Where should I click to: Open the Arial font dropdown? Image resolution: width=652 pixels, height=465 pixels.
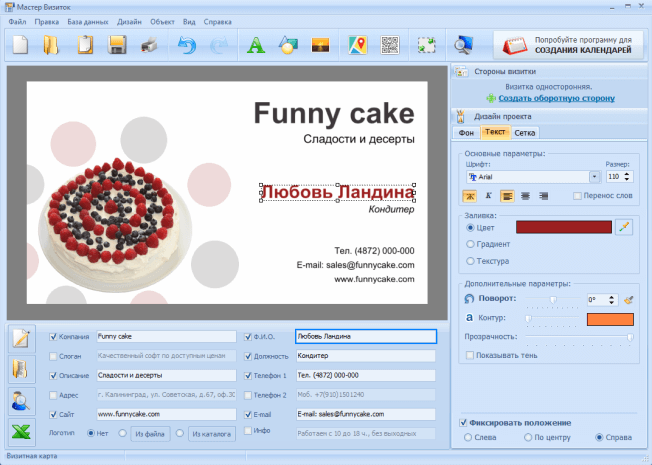pyautogui.click(x=595, y=177)
